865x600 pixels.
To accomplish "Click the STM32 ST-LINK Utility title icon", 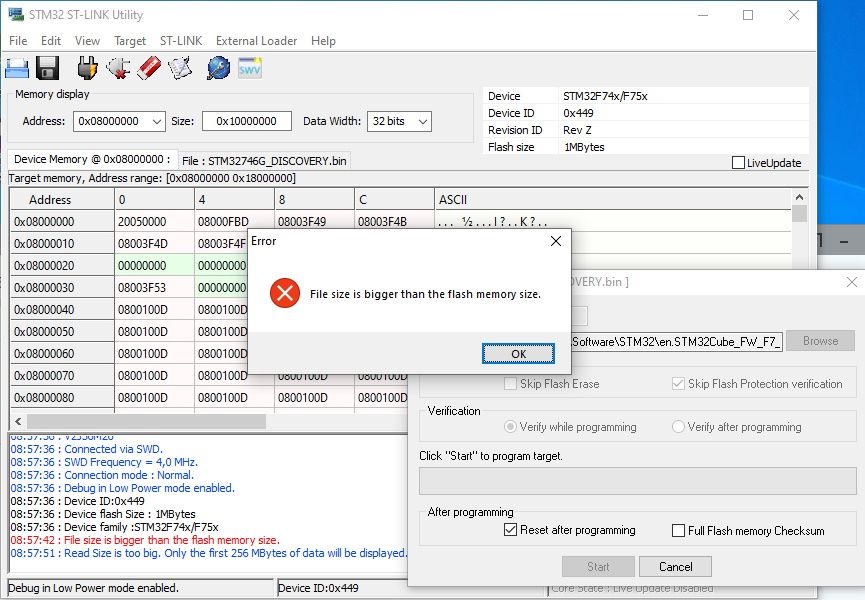I will [x=16, y=14].
